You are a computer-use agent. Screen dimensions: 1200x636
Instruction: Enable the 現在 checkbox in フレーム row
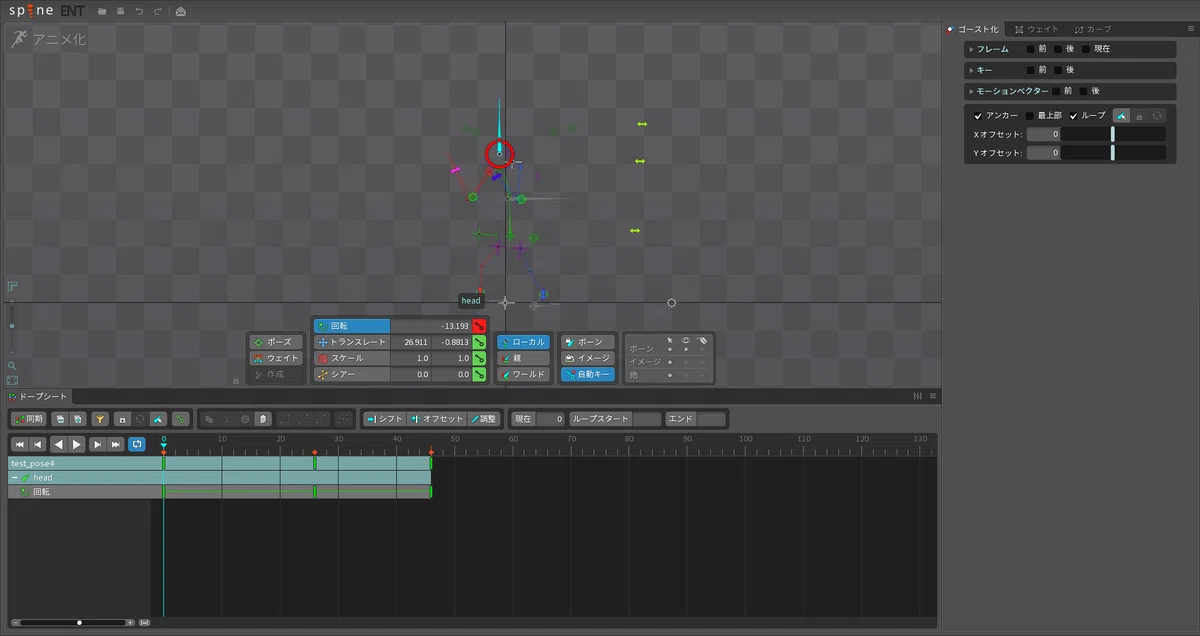tap(1087, 49)
